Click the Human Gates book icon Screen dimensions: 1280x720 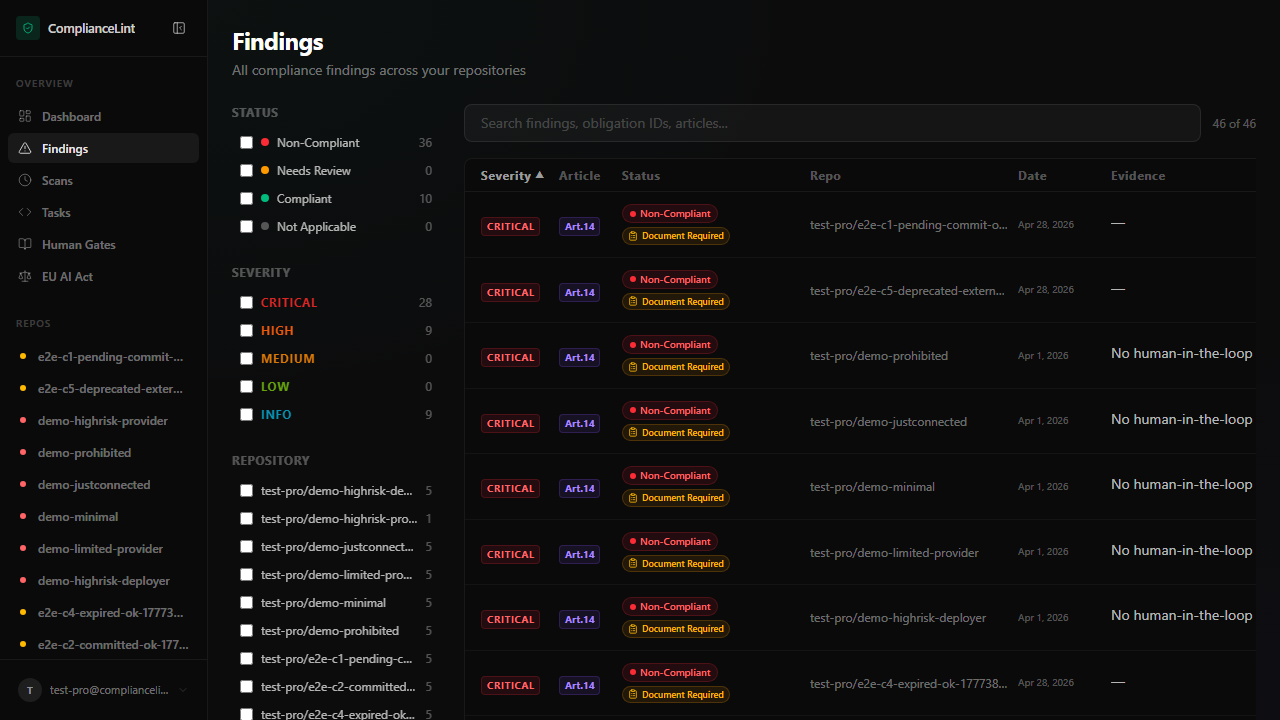25,245
